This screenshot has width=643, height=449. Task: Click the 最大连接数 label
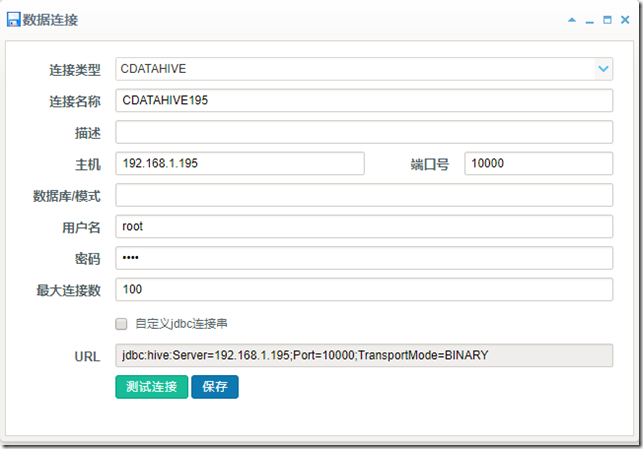tap(68, 291)
